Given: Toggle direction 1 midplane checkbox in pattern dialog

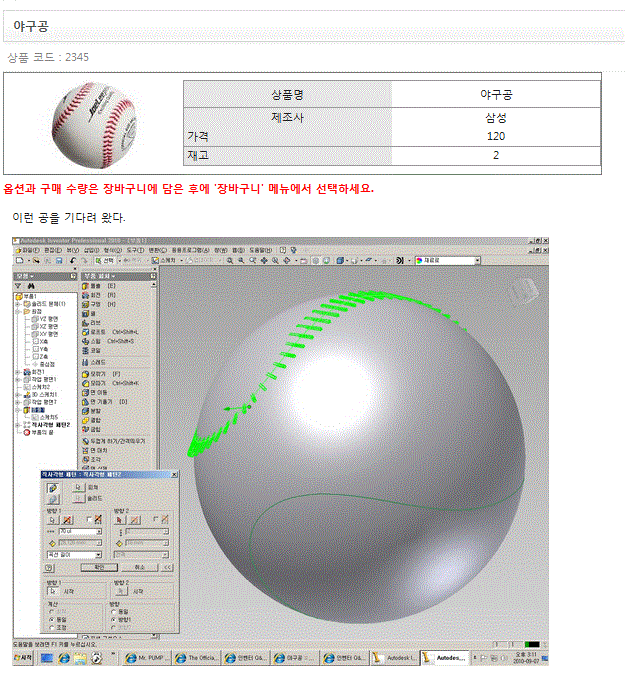Looking at the screenshot, I should [89, 519].
